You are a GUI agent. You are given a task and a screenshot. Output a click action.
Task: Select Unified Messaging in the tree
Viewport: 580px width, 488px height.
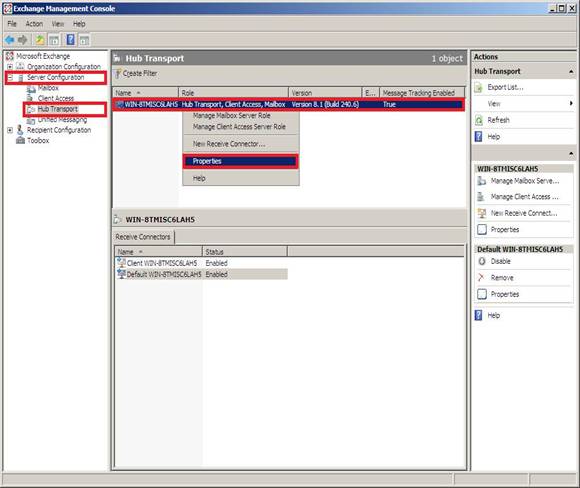(62, 119)
